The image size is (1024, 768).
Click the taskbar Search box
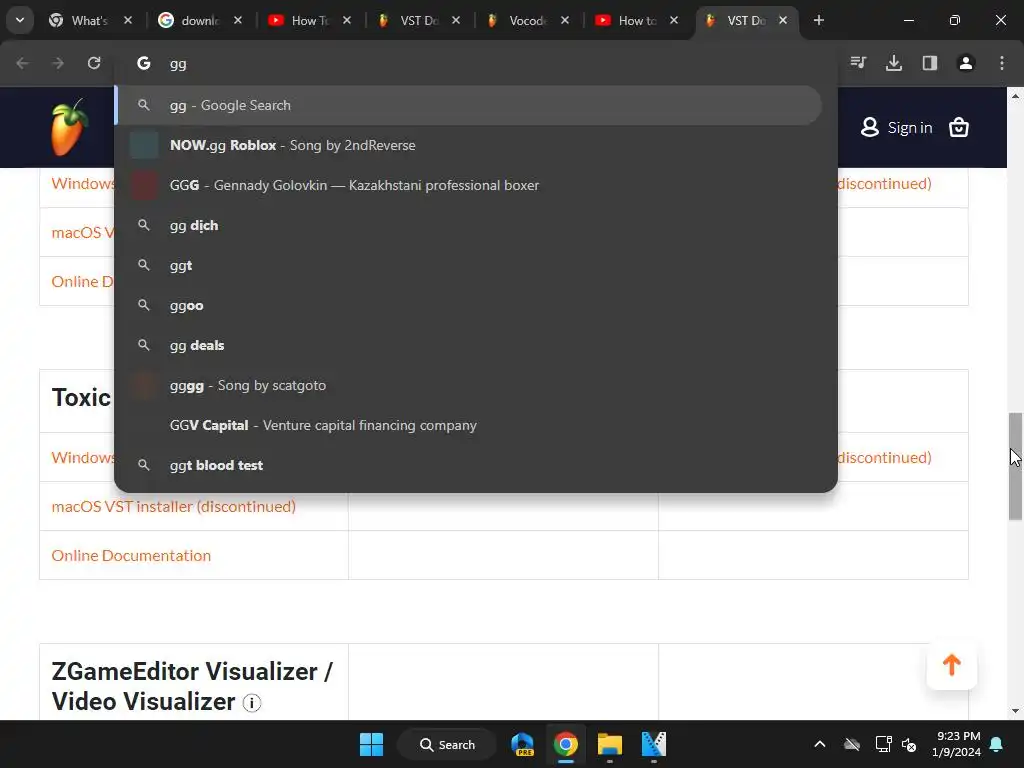pos(447,744)
